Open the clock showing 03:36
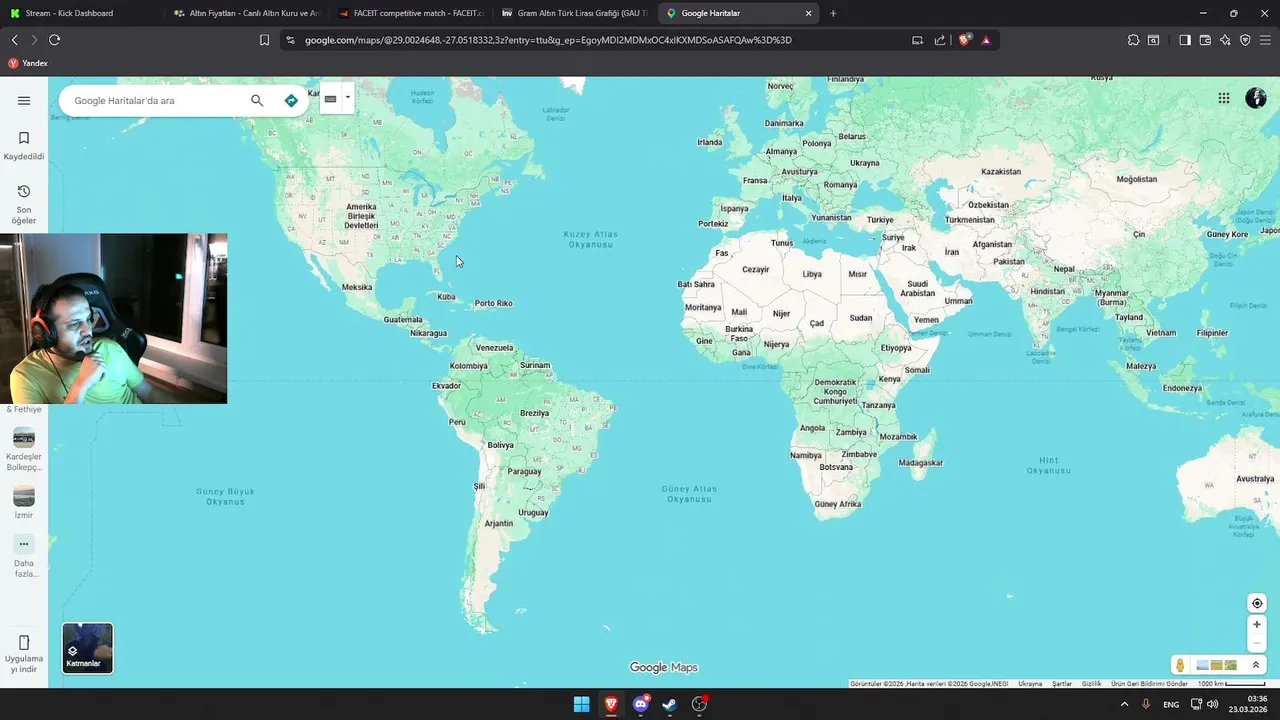 tap(1249, 704)
